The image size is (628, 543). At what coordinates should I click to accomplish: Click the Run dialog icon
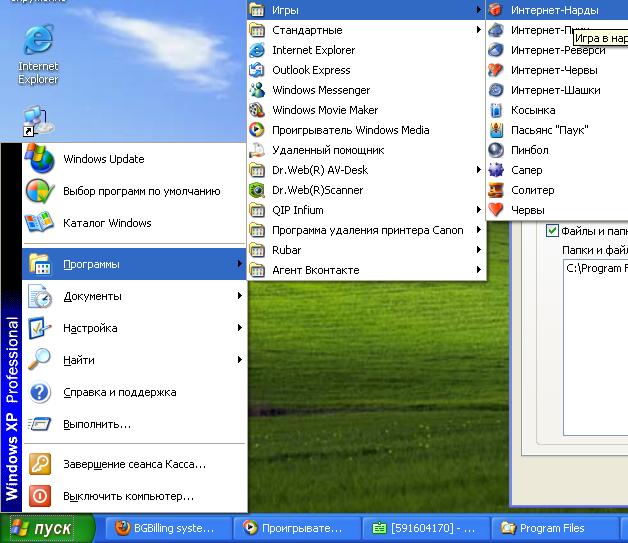[40, 424]
